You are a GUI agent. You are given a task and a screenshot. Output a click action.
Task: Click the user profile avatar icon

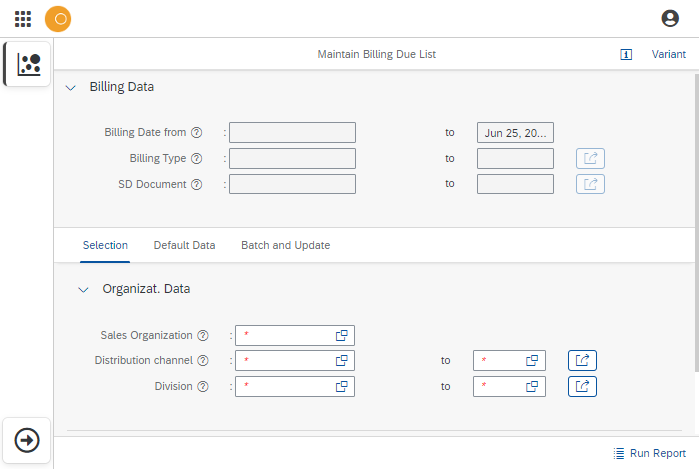point(670,18)
